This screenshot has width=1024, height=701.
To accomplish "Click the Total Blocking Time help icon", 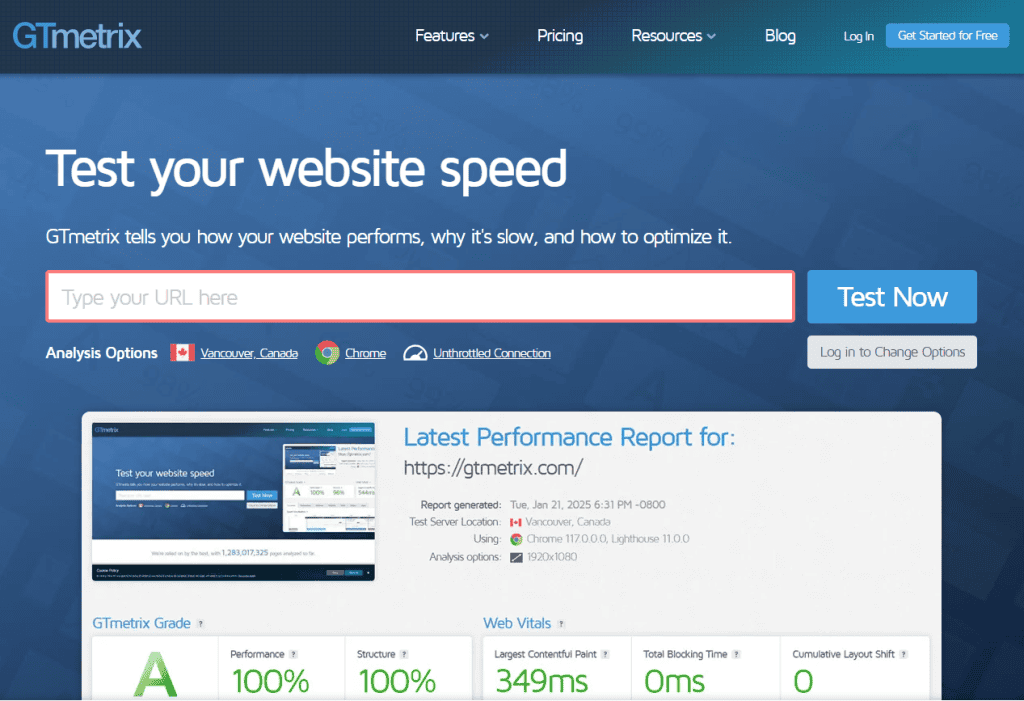I will pyautogui.click(x=736, y=655).
